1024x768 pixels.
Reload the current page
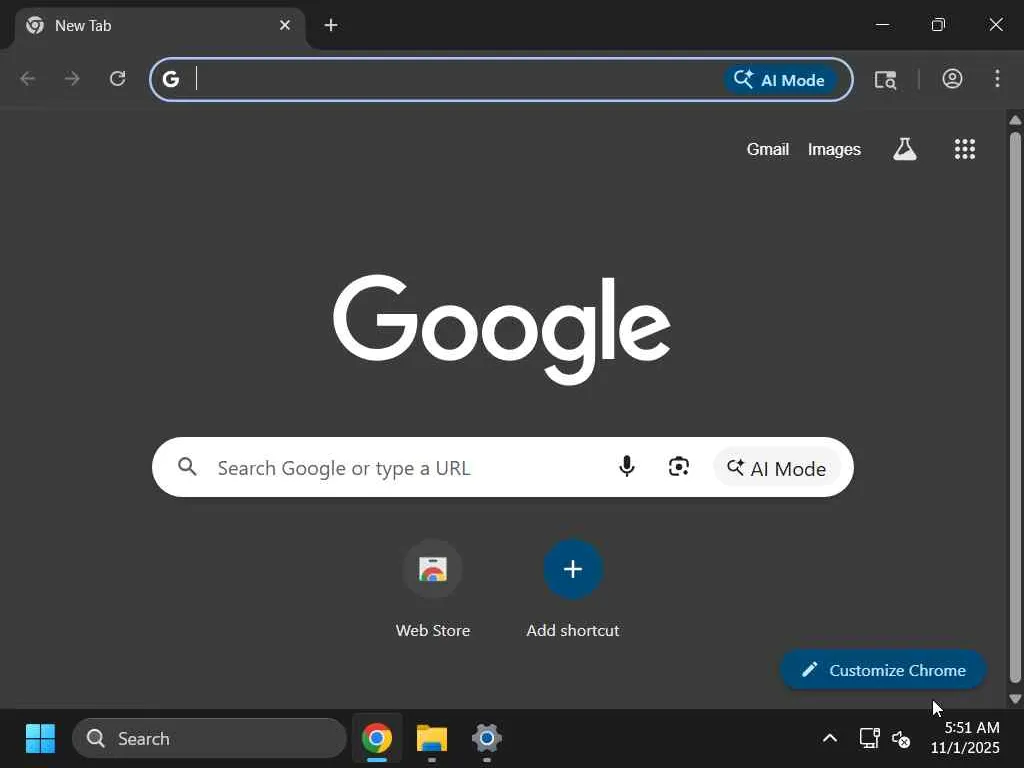(118, 79)
